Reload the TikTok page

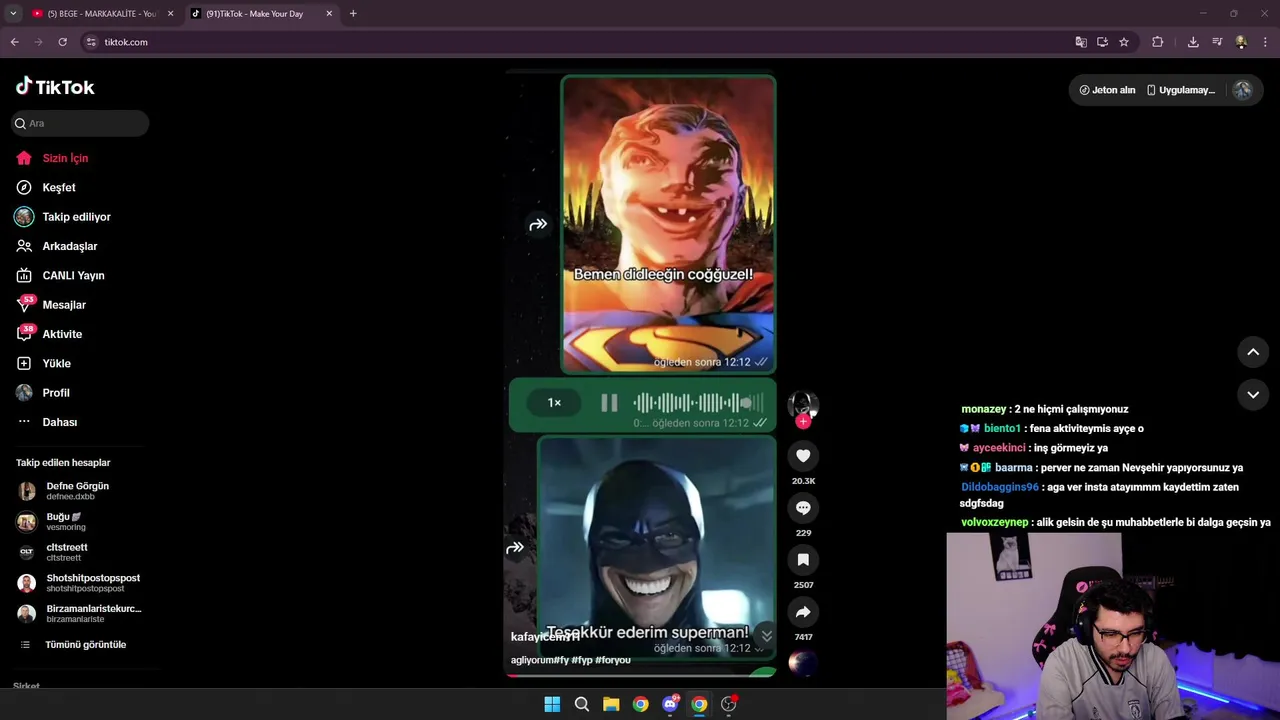pos(62,42)
